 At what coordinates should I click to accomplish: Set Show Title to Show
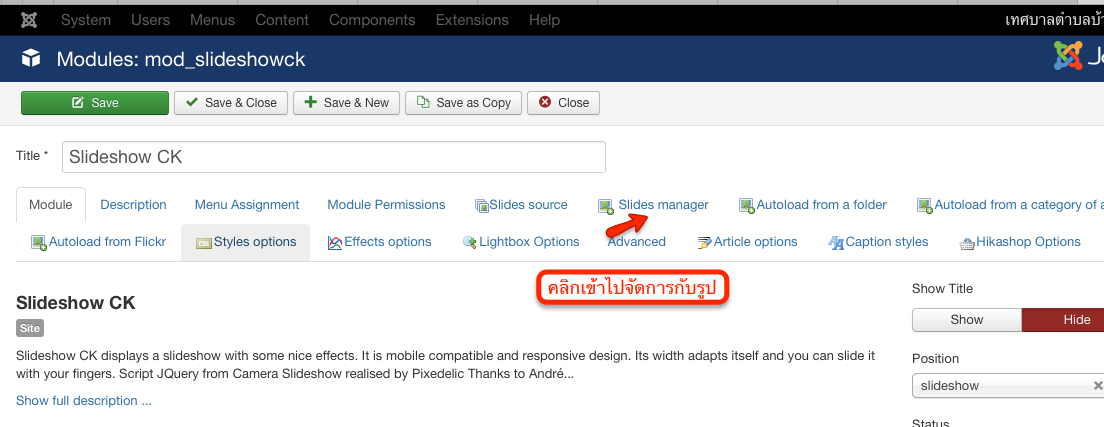pos(966,320)
